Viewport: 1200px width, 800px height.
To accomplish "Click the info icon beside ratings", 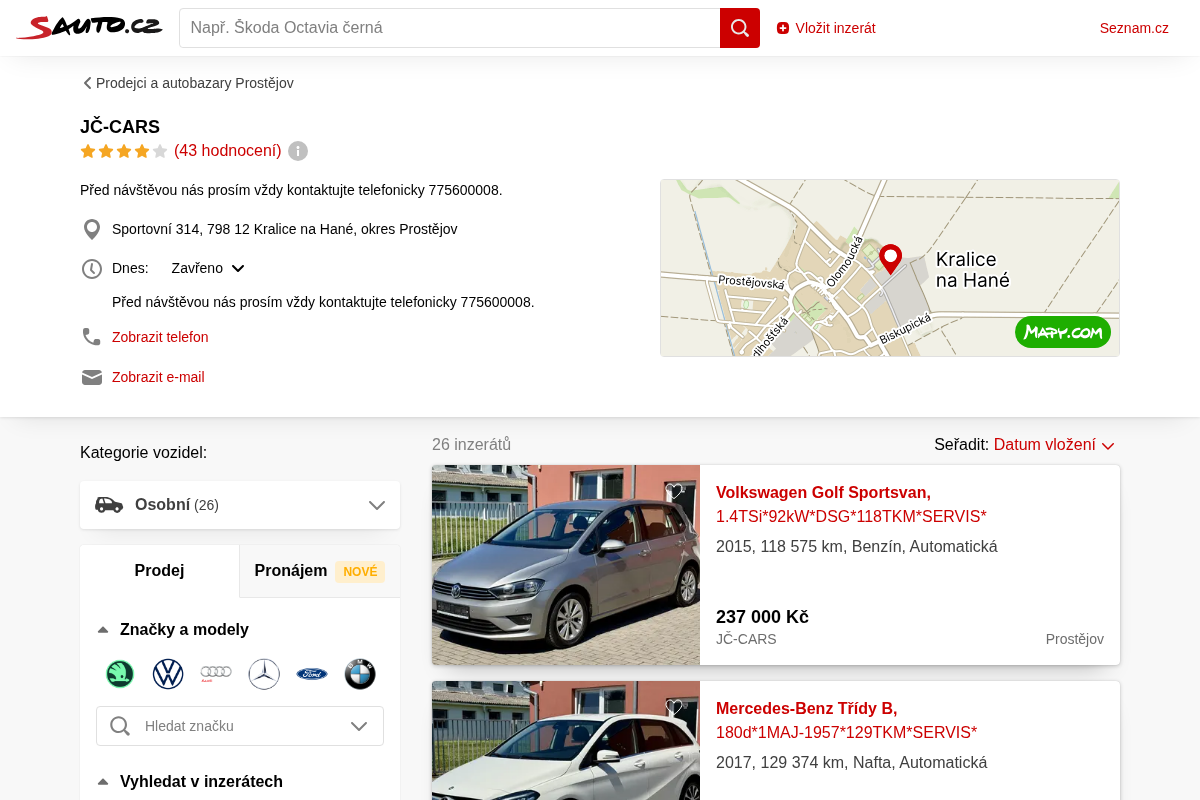I will tap(298, 151).
